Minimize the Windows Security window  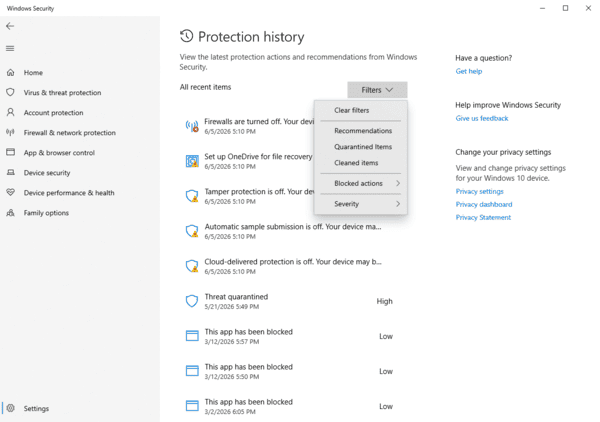(x=542, y=8)
